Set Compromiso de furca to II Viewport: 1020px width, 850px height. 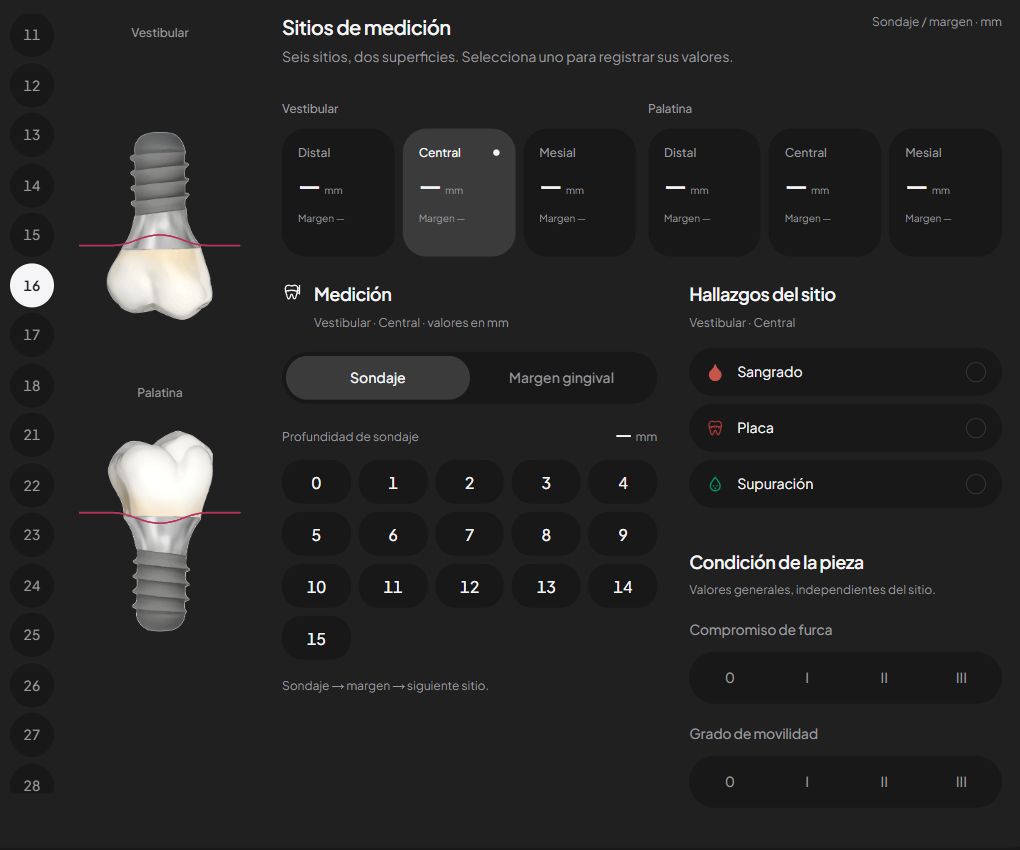coord(883,678)
